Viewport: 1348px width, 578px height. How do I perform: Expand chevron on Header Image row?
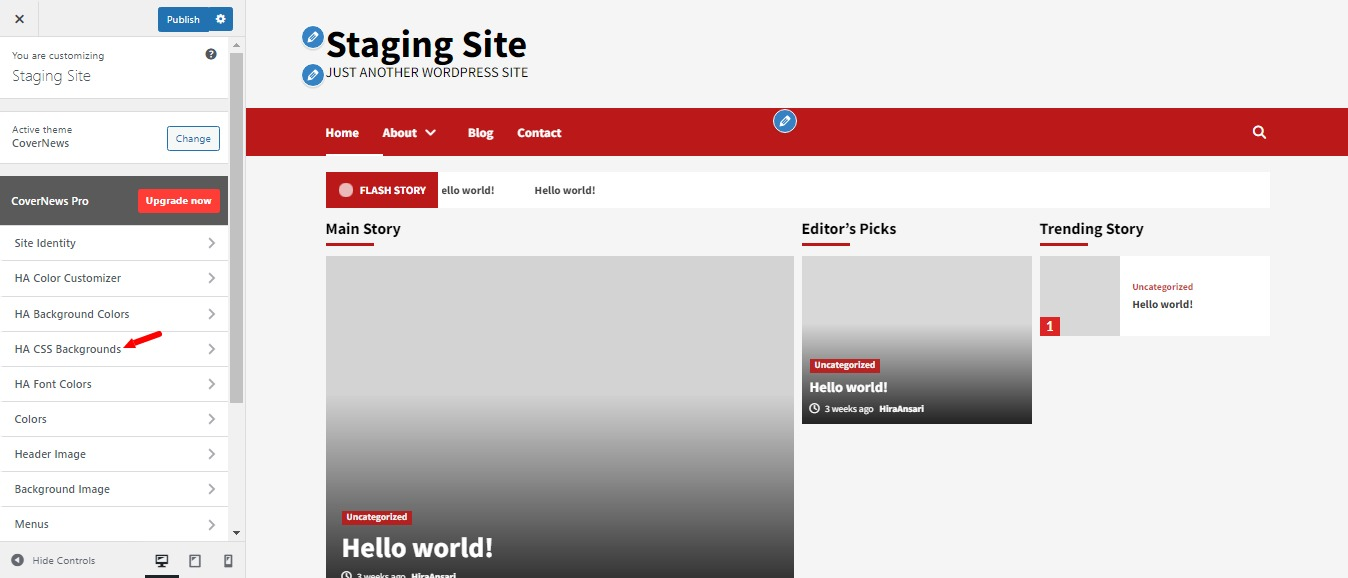click(x=211, y=454)
